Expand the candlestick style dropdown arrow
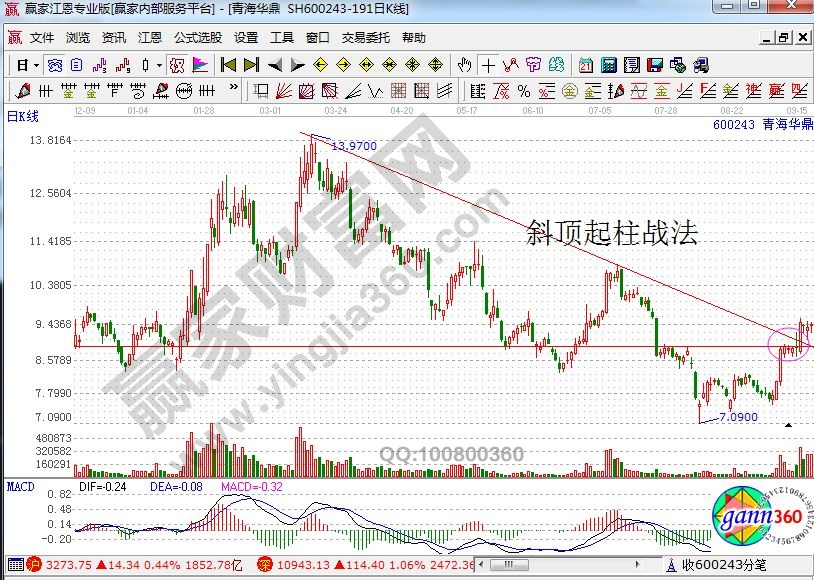This screenshot has width=814, height=580. (158, 65)
